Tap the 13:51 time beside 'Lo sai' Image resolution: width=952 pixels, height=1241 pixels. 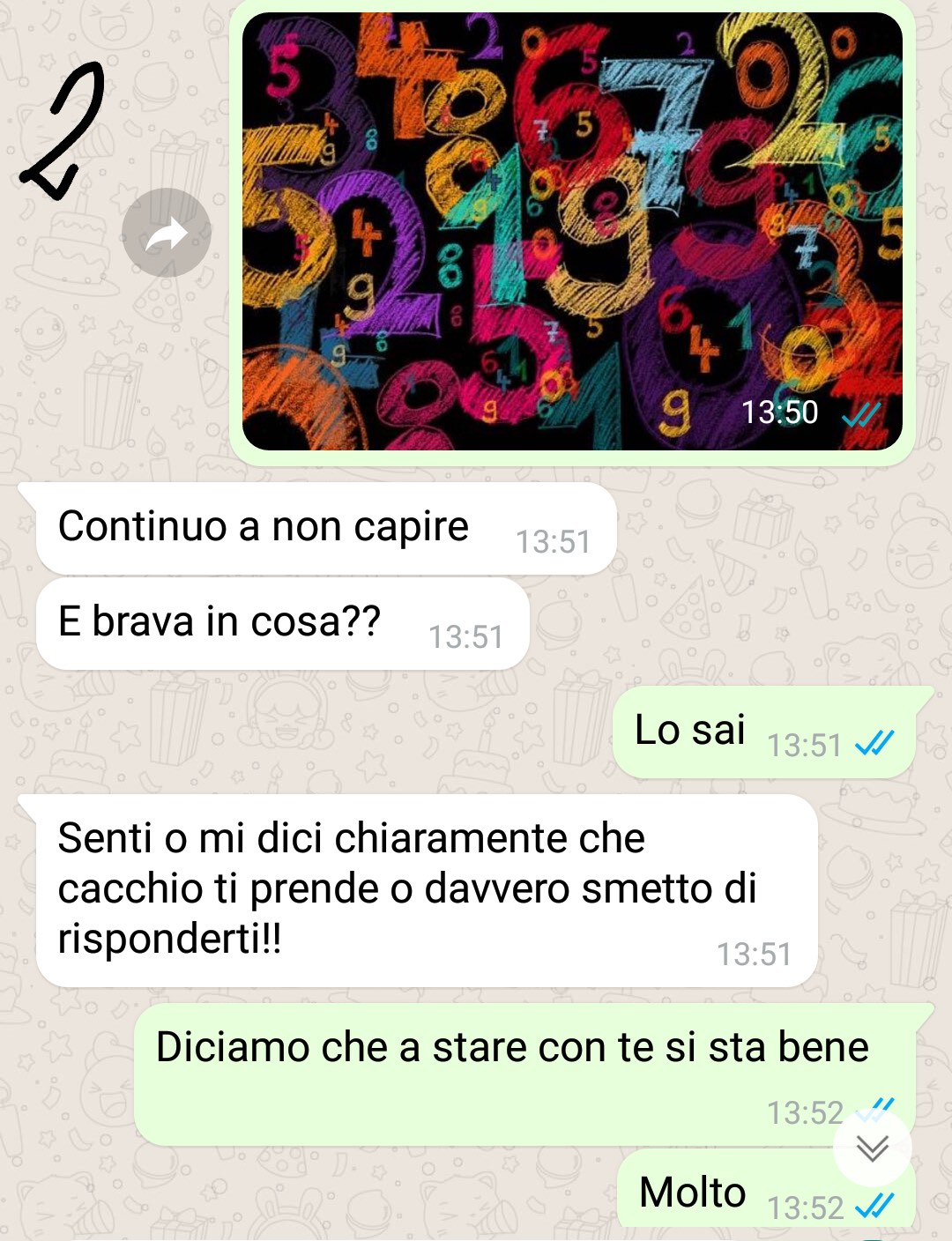(x=805, y=746)
